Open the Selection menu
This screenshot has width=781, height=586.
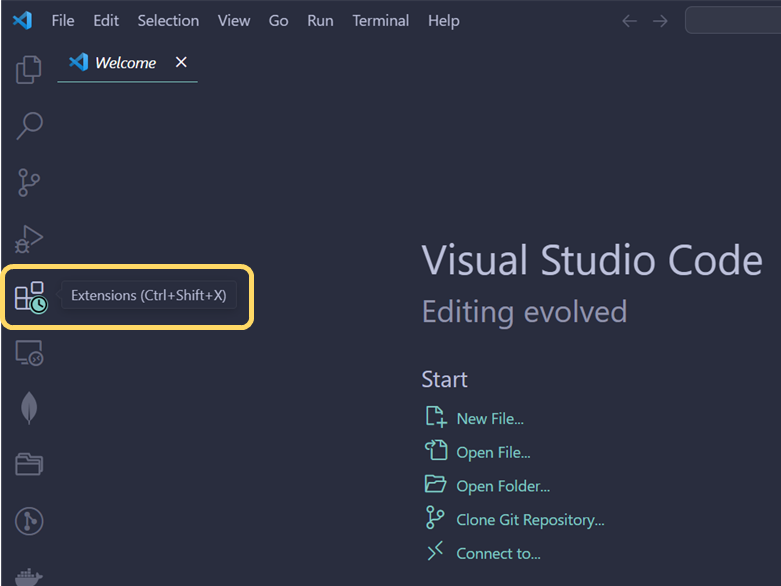168,20
